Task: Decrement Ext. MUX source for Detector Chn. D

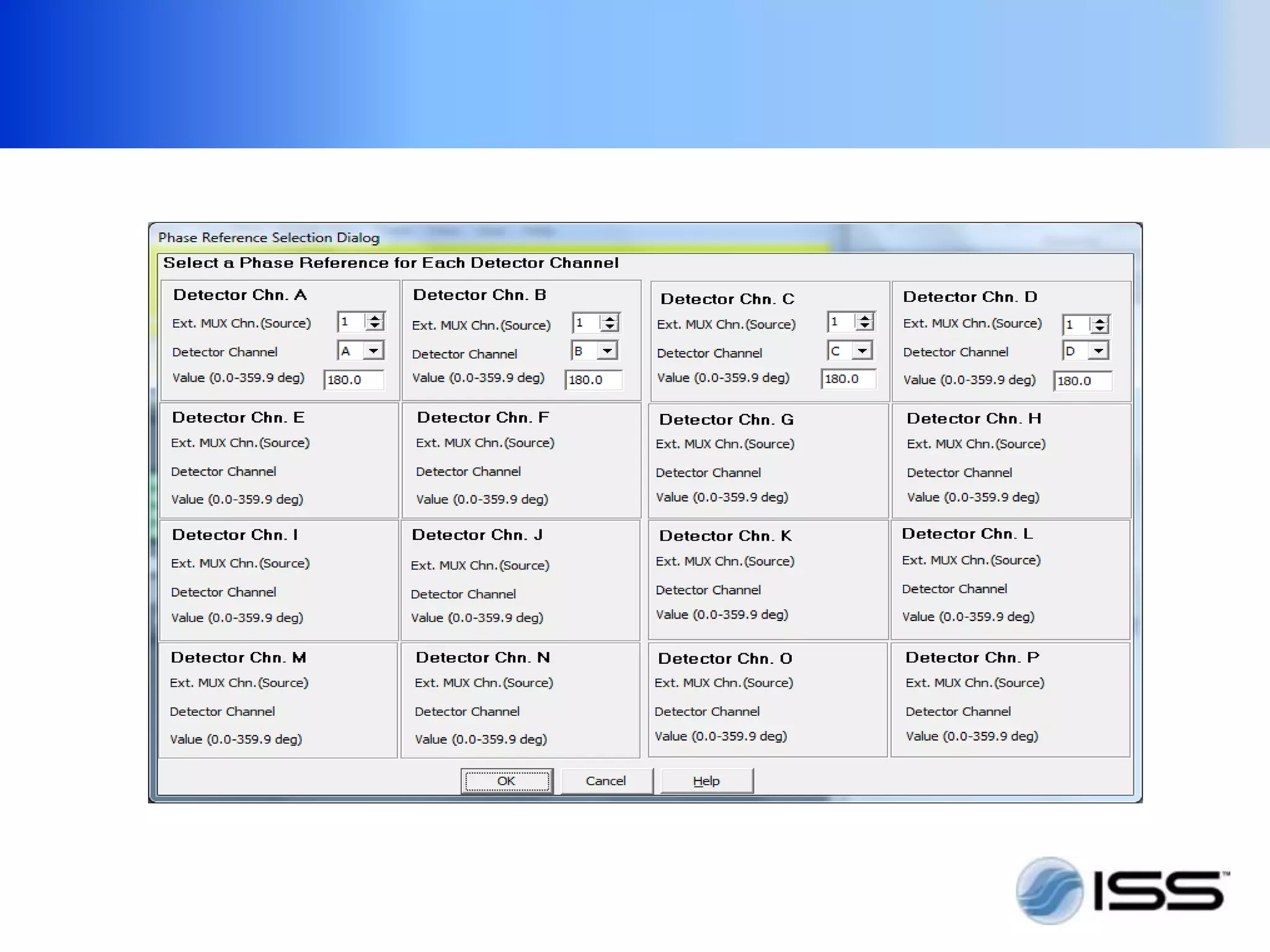Action: 1099,329
